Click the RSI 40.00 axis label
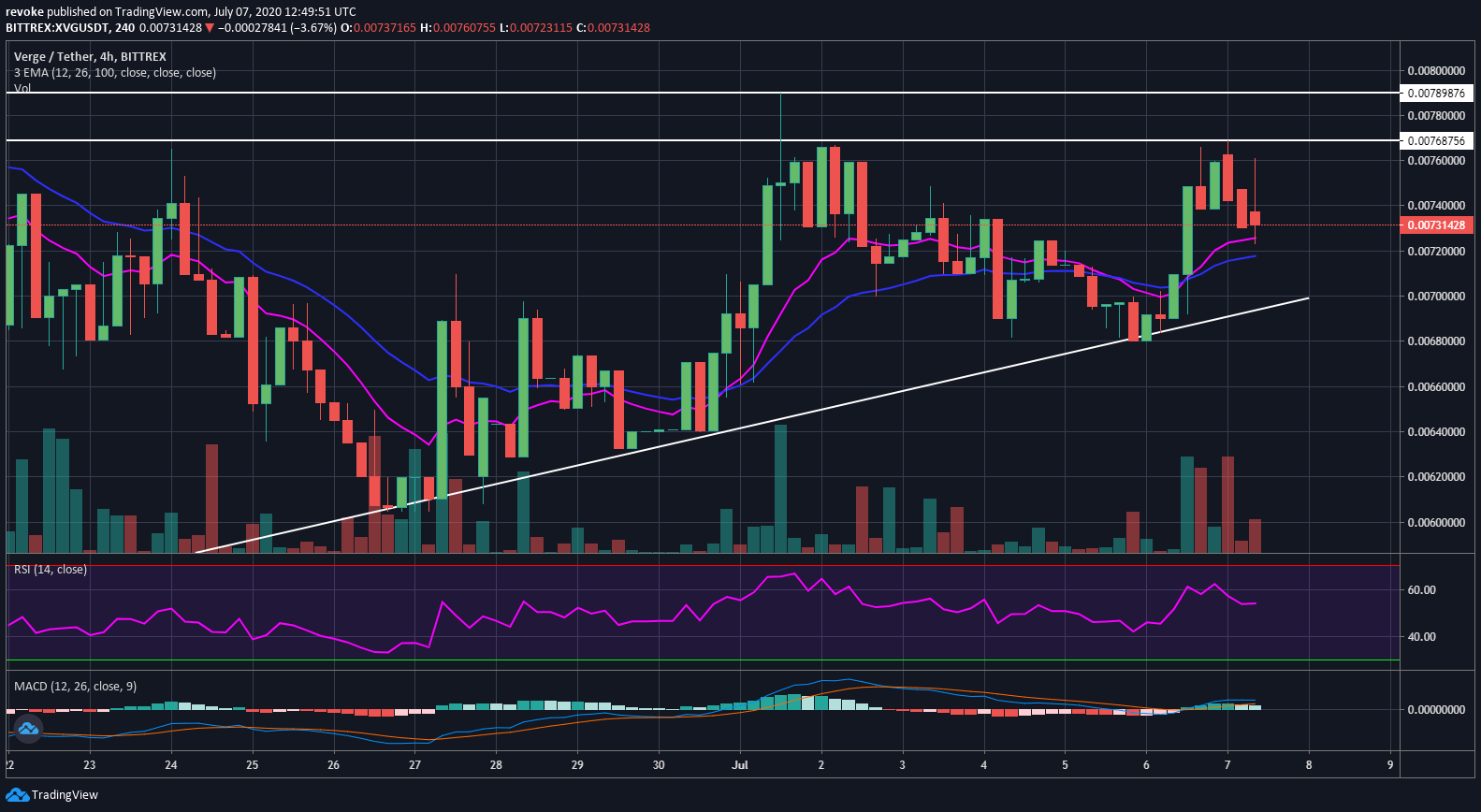The width and height of the screenshot is (1481, 812). click(x=1421, y=637)
